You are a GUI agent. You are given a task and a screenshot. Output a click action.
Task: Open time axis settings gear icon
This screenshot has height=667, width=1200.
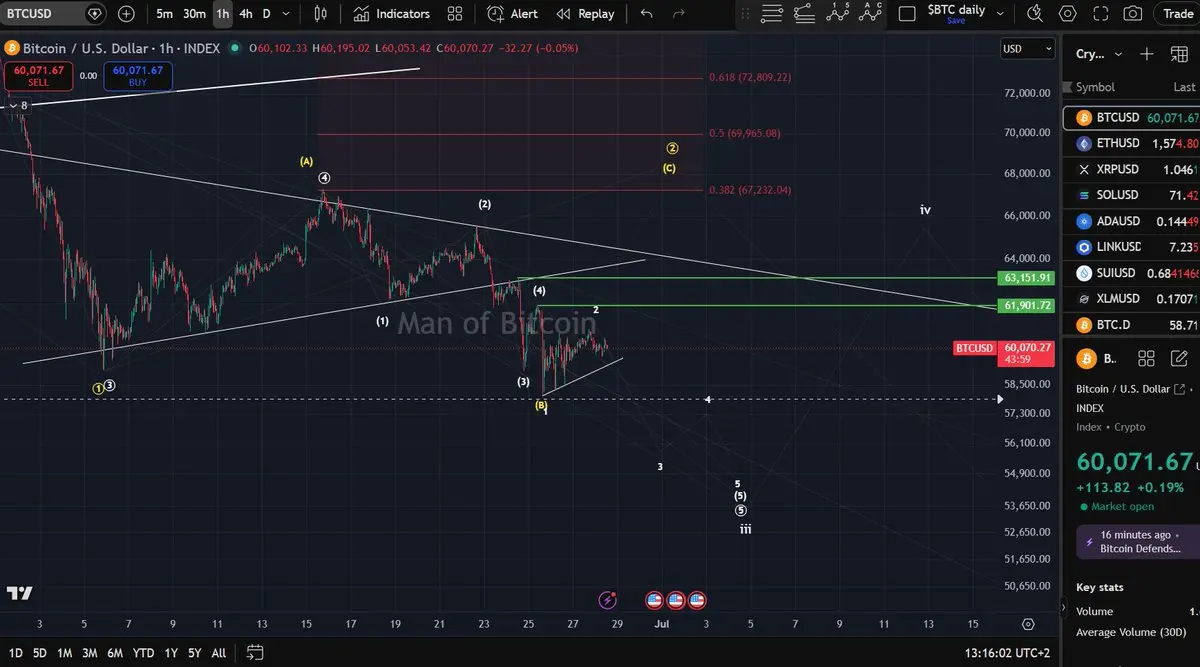1028,624
